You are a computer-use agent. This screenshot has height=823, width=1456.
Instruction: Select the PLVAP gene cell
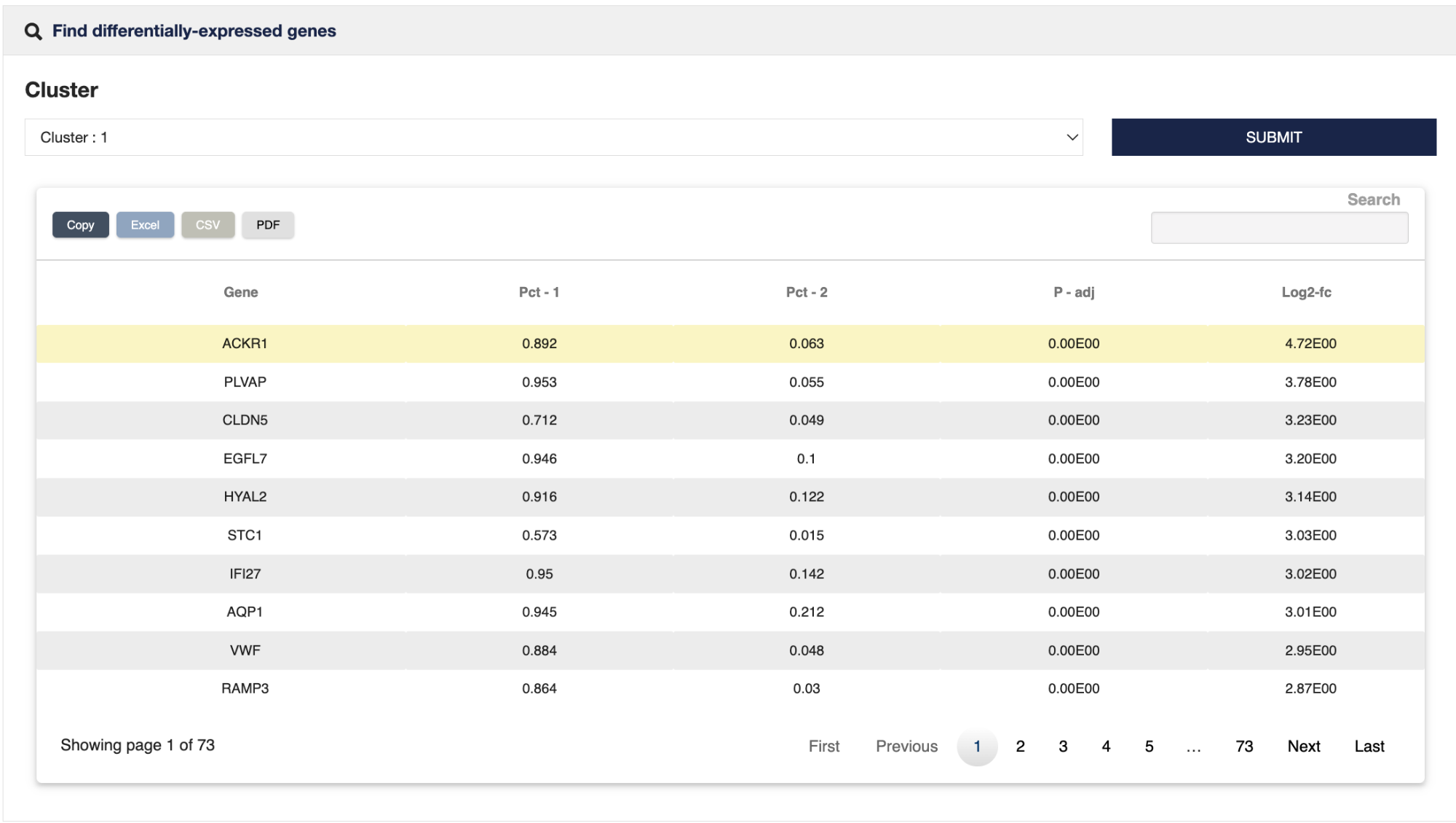(245, 382)
